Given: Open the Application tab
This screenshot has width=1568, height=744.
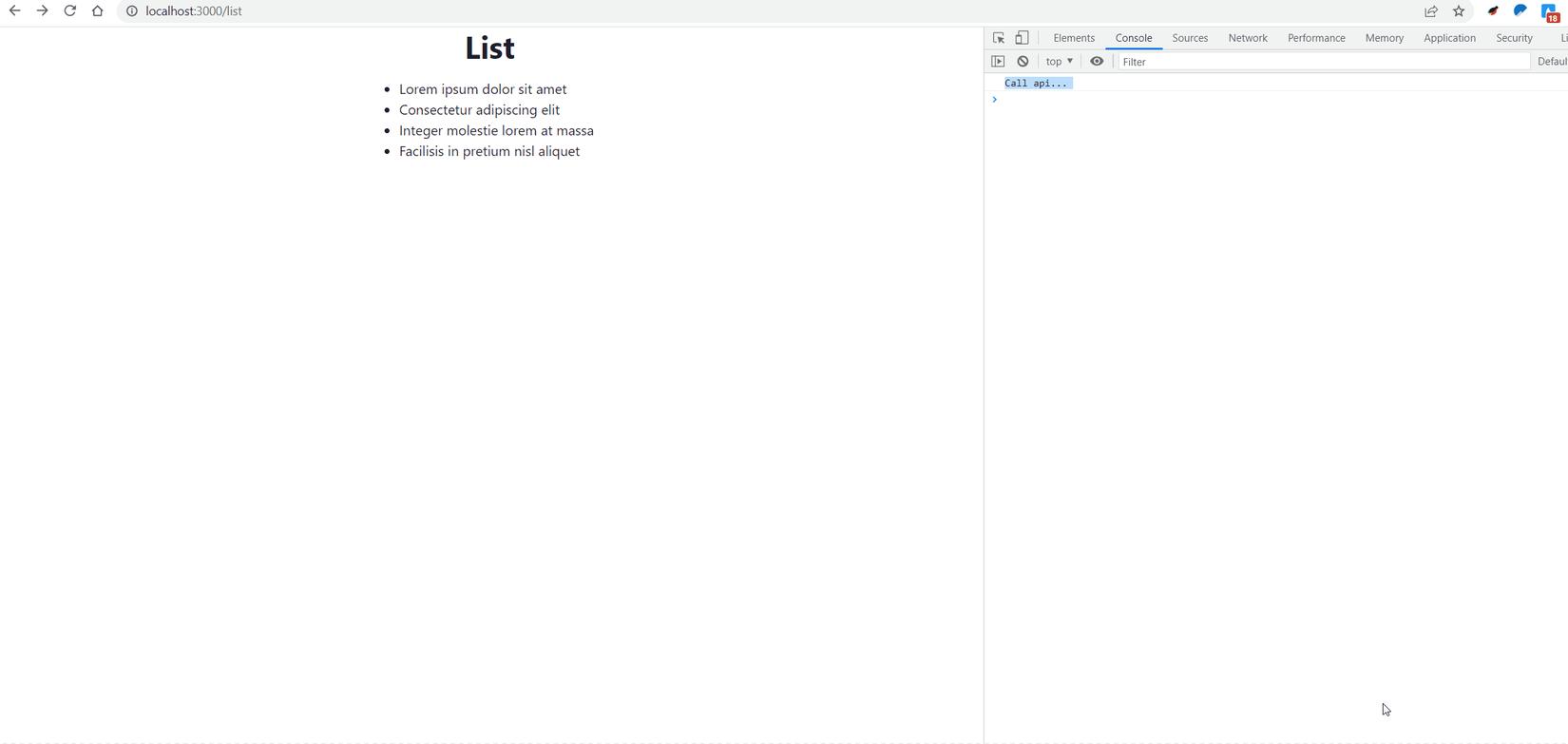Looking at the screenshot, I should [x=1449, y=38].
